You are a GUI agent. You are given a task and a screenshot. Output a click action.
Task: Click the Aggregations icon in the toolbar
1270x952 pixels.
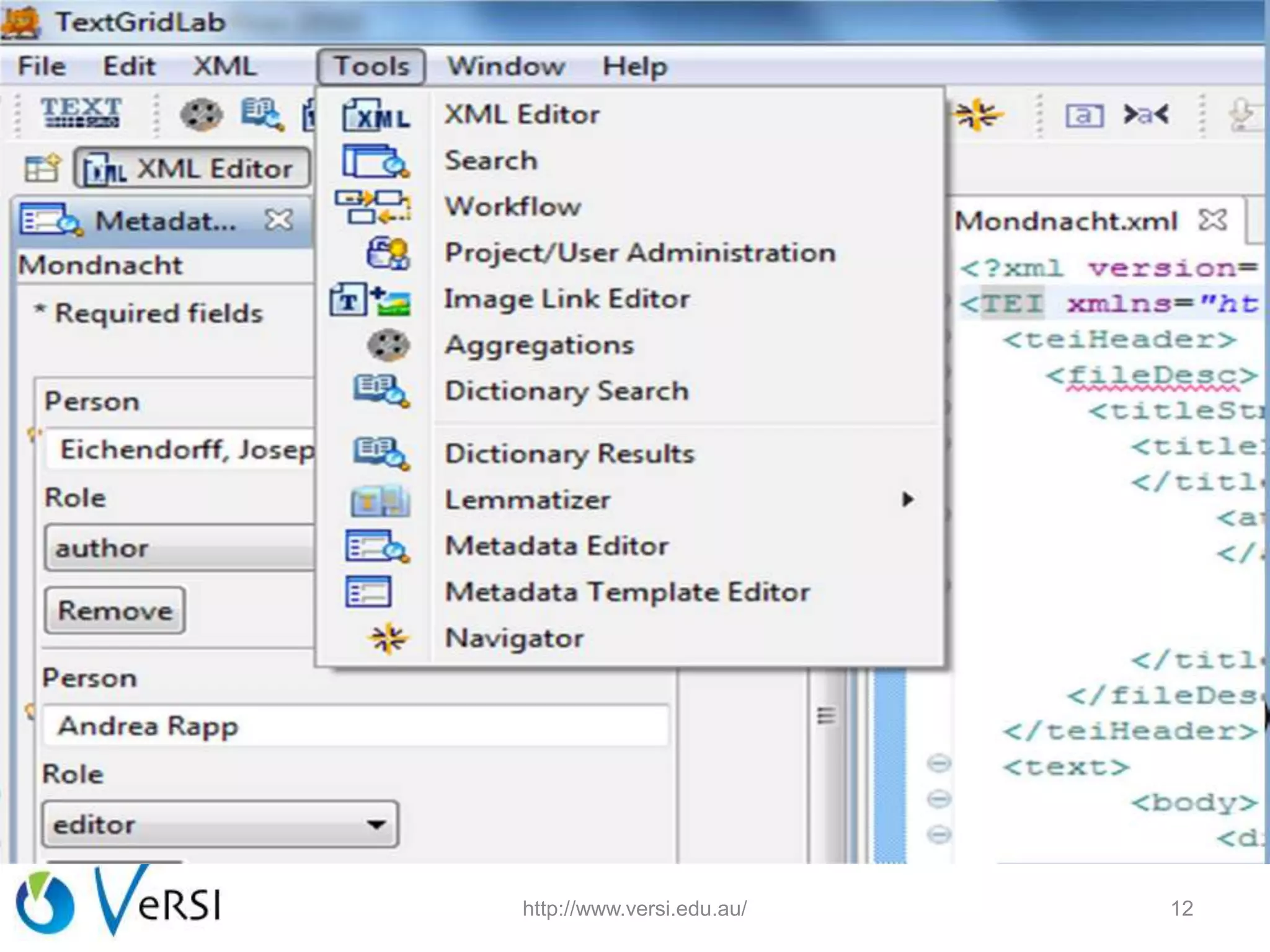coord(201,115)
